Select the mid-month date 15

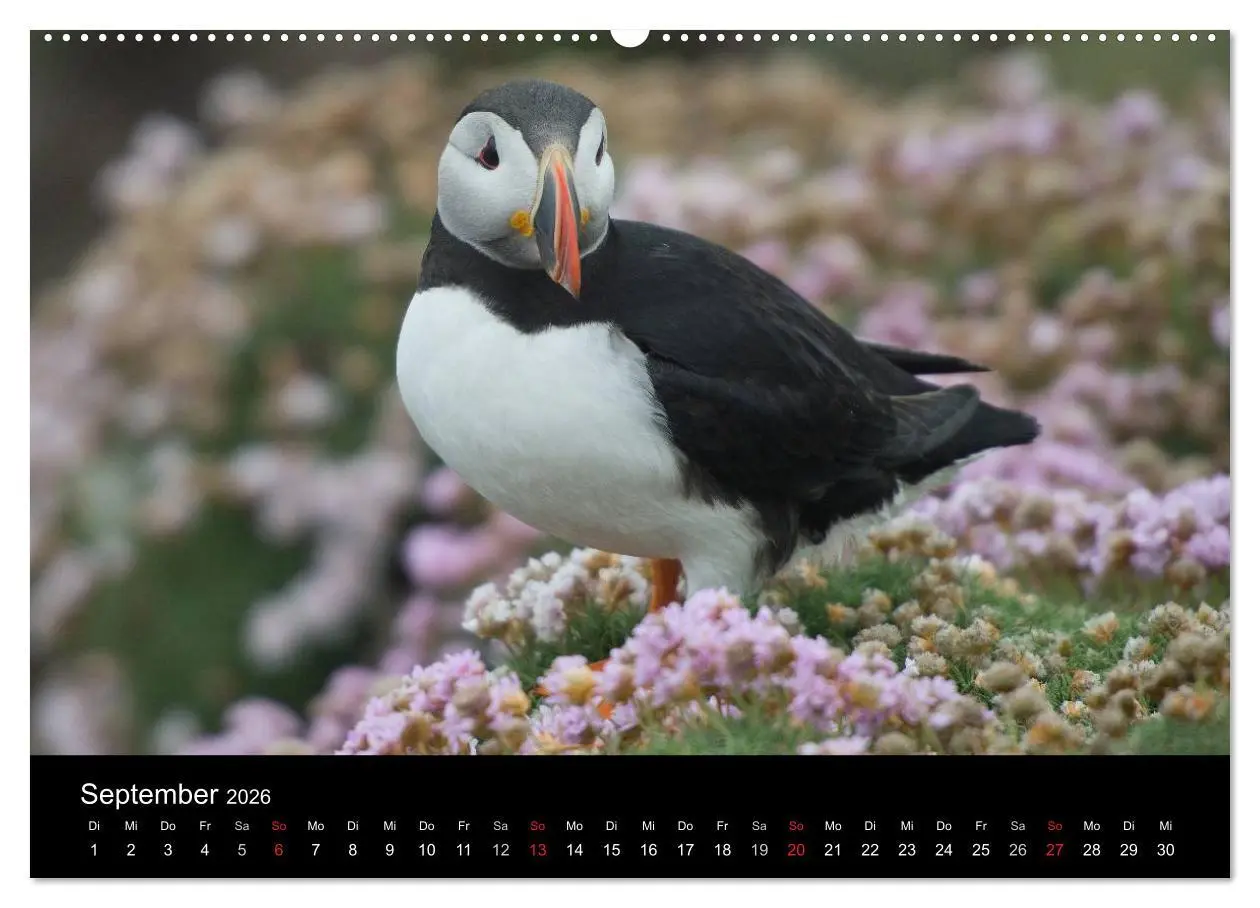611,850
